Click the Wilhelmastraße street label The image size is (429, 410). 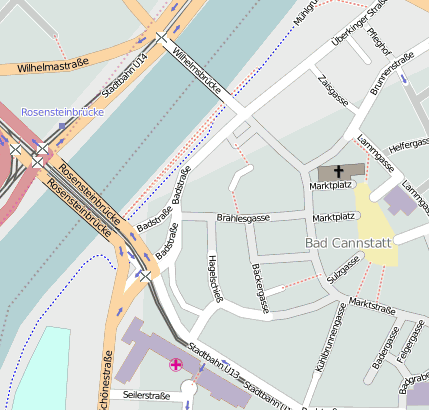(53, 65)
